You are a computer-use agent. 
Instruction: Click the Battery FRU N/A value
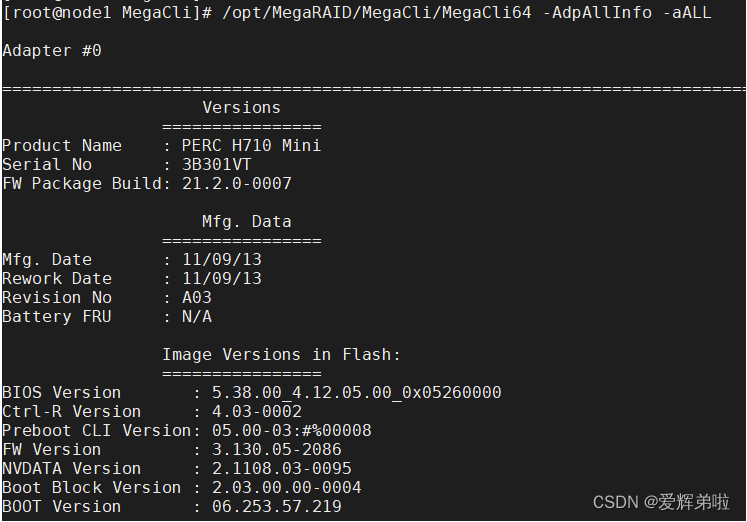point(196,316)
